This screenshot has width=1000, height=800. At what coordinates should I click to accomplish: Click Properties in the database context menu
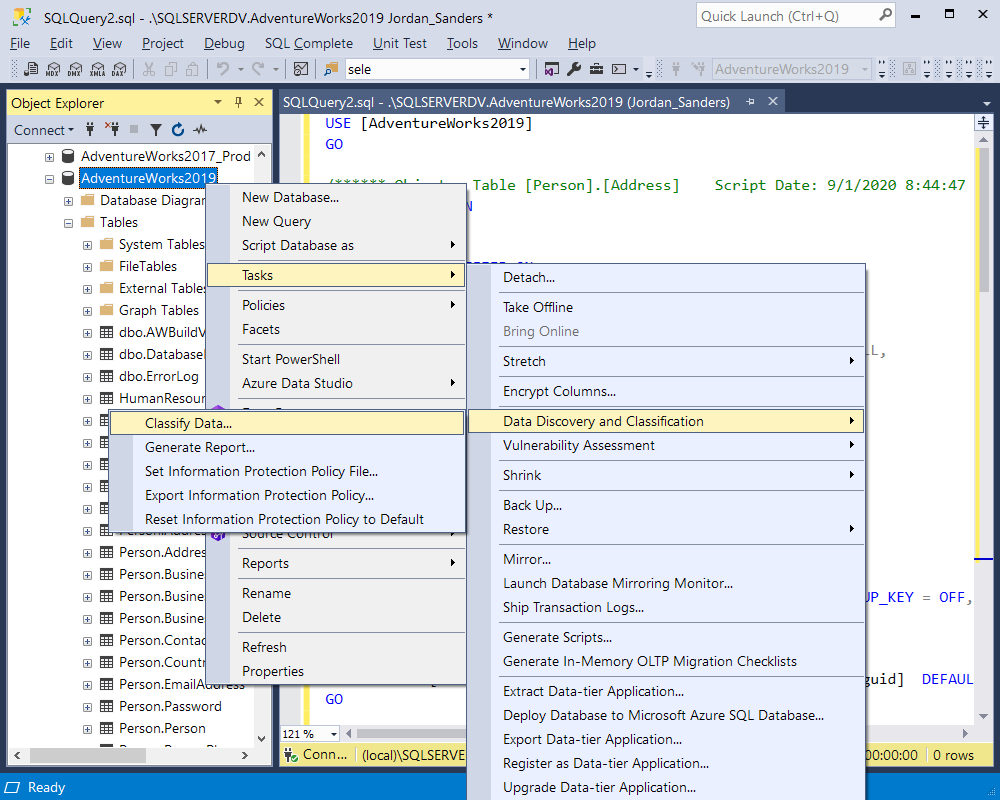(x=335, y=671)
